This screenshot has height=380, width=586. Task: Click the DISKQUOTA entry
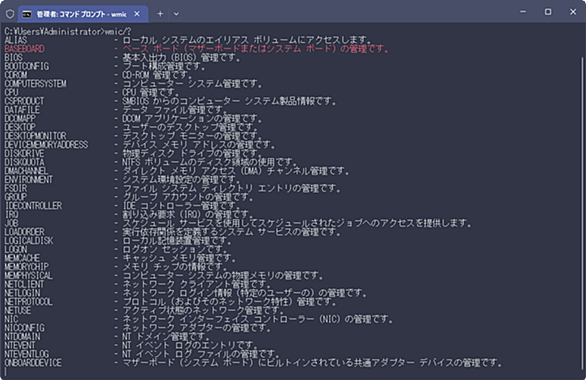click(24, 162)
